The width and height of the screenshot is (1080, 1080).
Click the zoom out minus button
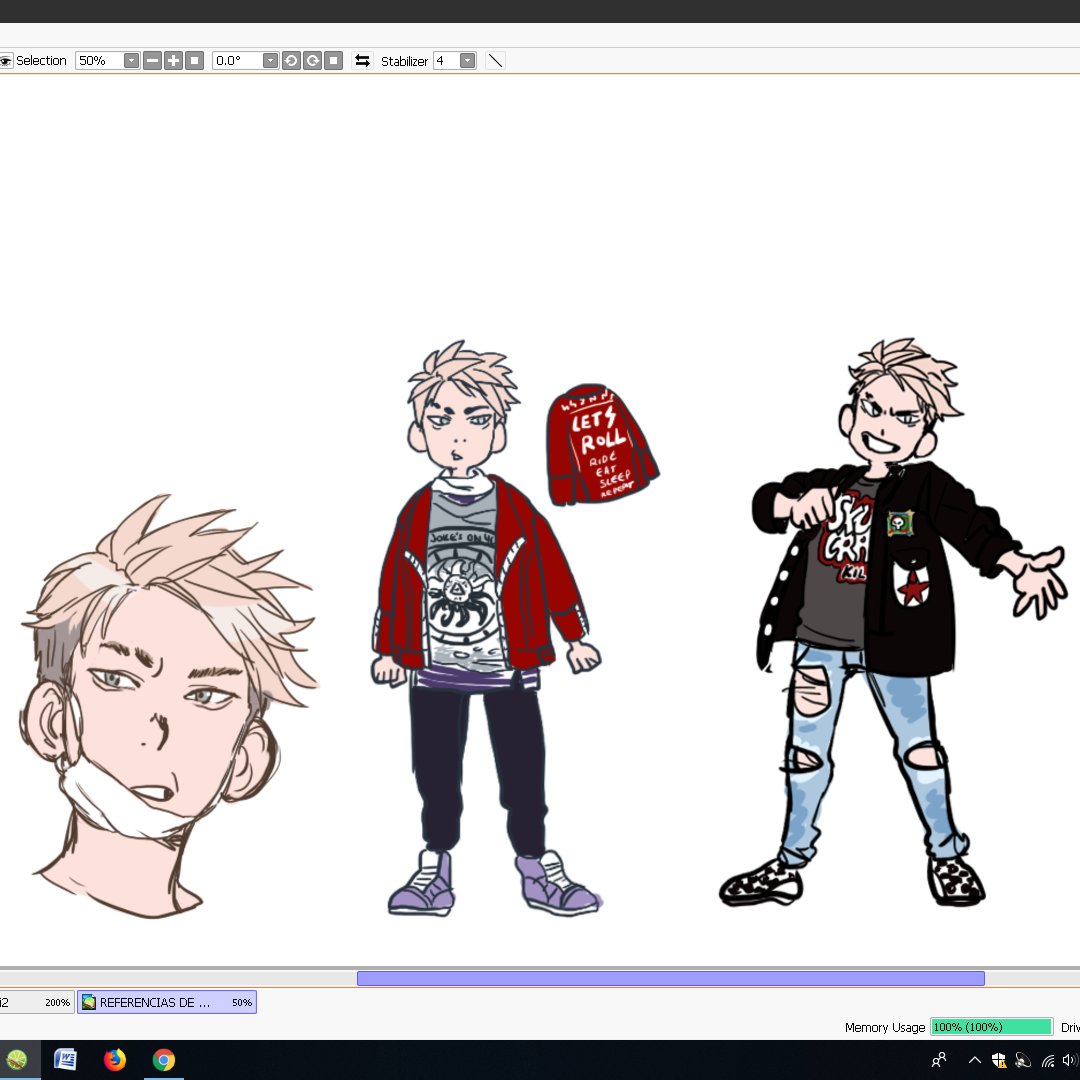pyautogui.click(x=153, y=61)
